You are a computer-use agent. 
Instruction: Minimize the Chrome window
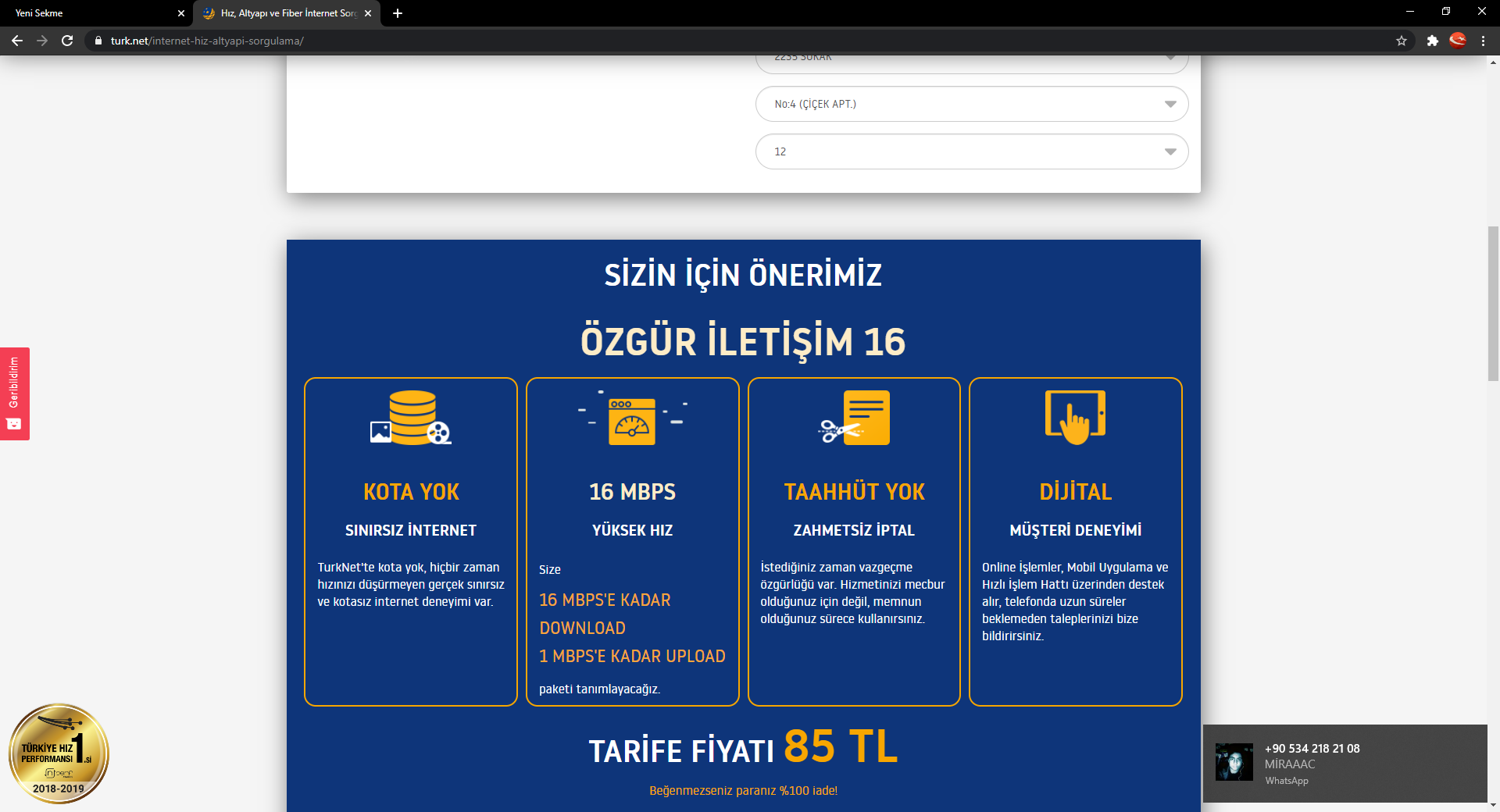pyautogui.click(x=1410, y=12)
